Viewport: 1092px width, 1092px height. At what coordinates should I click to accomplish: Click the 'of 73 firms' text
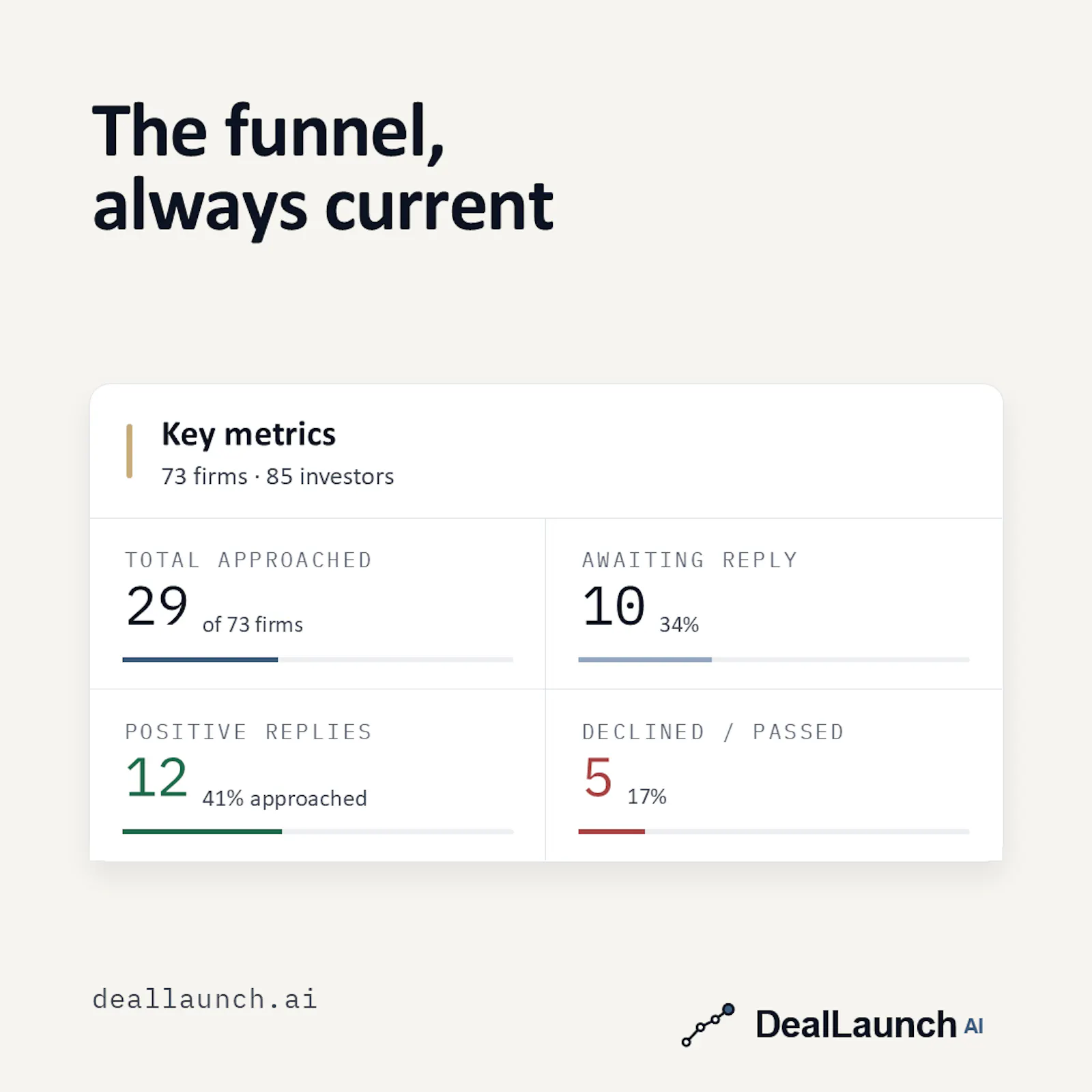pyautogui.click(x=253, y=624)
